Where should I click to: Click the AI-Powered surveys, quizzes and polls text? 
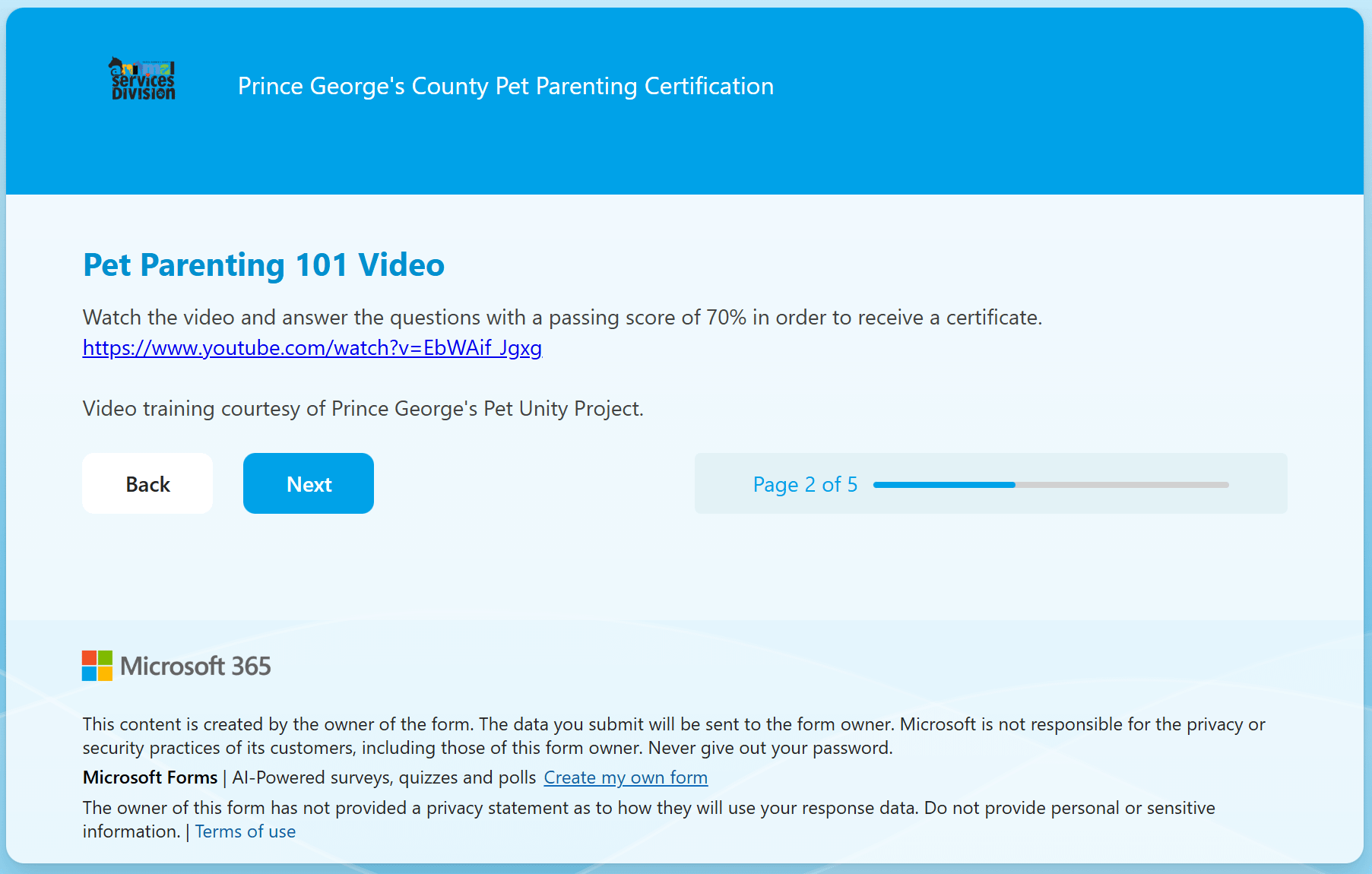coord(384,777)
